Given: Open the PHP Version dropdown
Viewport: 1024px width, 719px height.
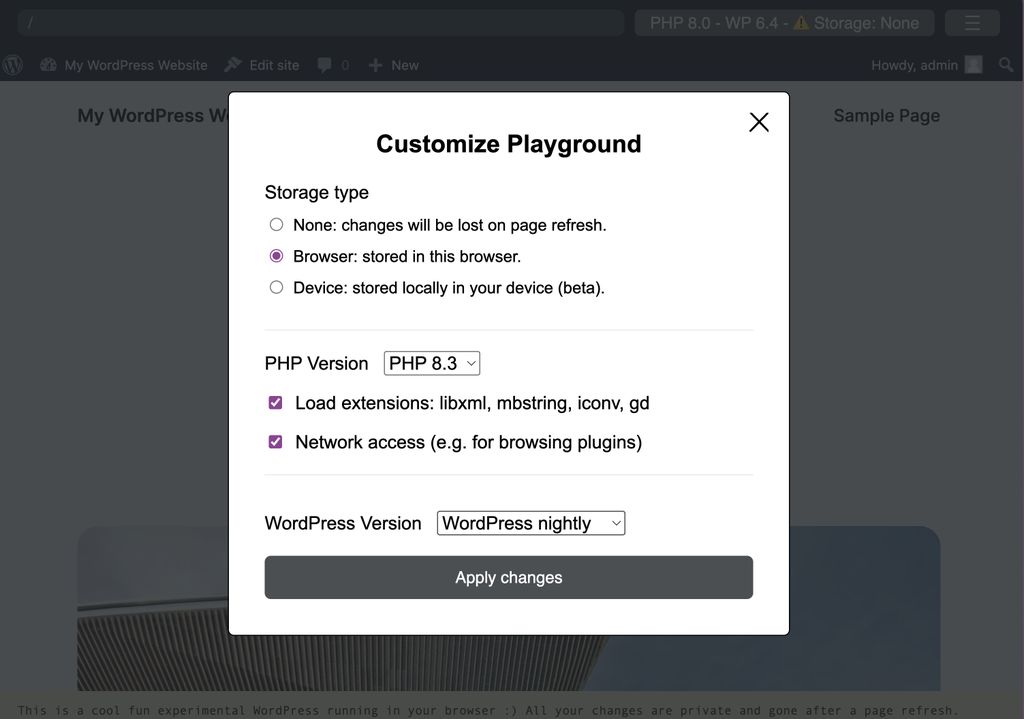Looking at the screenshot, I should click(432, 364).
